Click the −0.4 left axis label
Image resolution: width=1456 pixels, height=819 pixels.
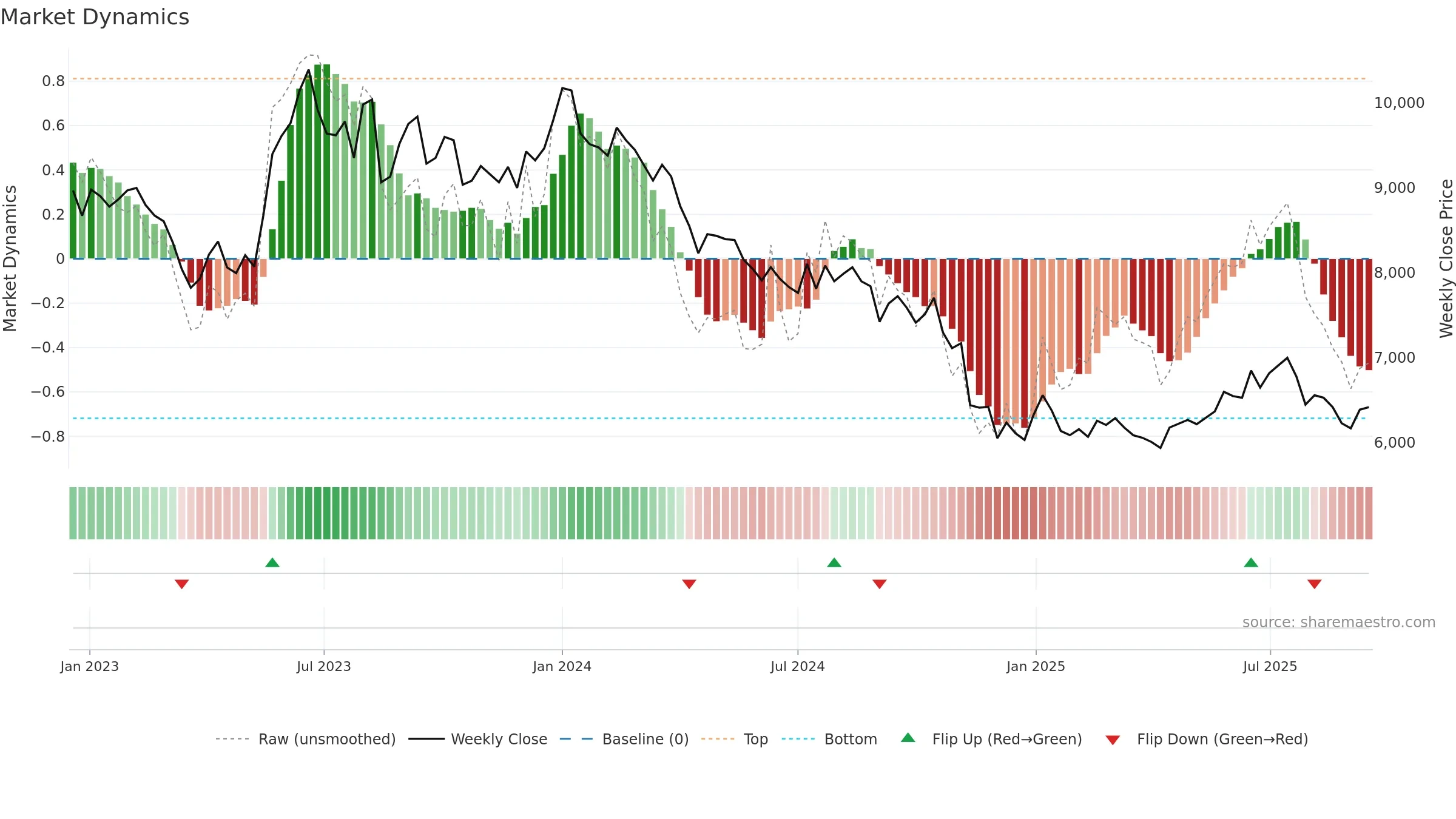tap(48, 348)
